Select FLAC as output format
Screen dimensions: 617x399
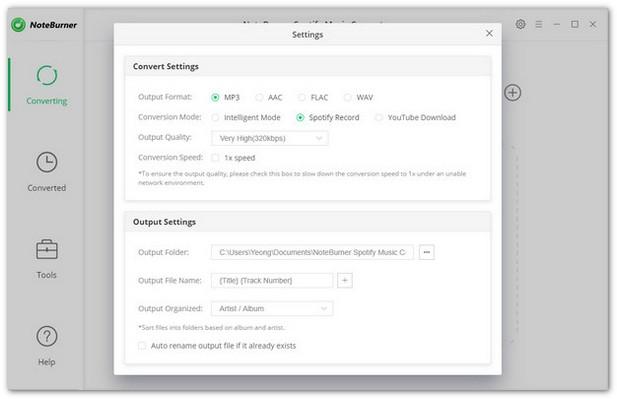[x=302, y=98]
